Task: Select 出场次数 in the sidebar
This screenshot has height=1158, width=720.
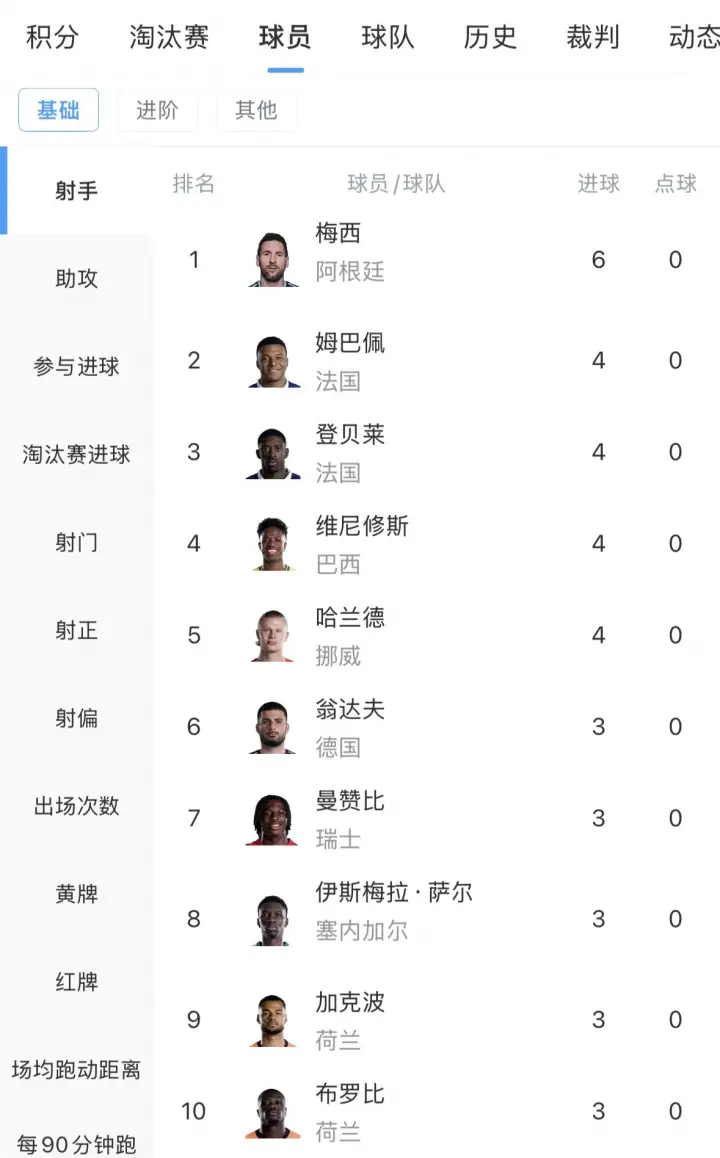Action: click(x=77, y=806)
